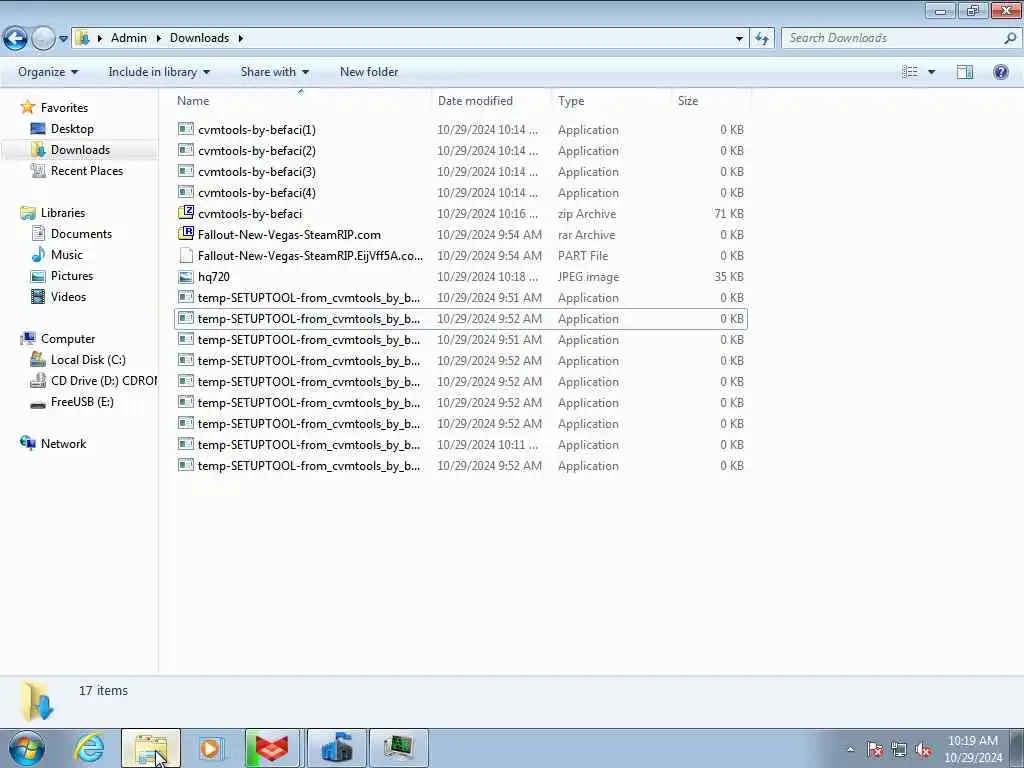1024x768 pixels.
Task: Open the Organize menu
Action: [x=48, y=72]
